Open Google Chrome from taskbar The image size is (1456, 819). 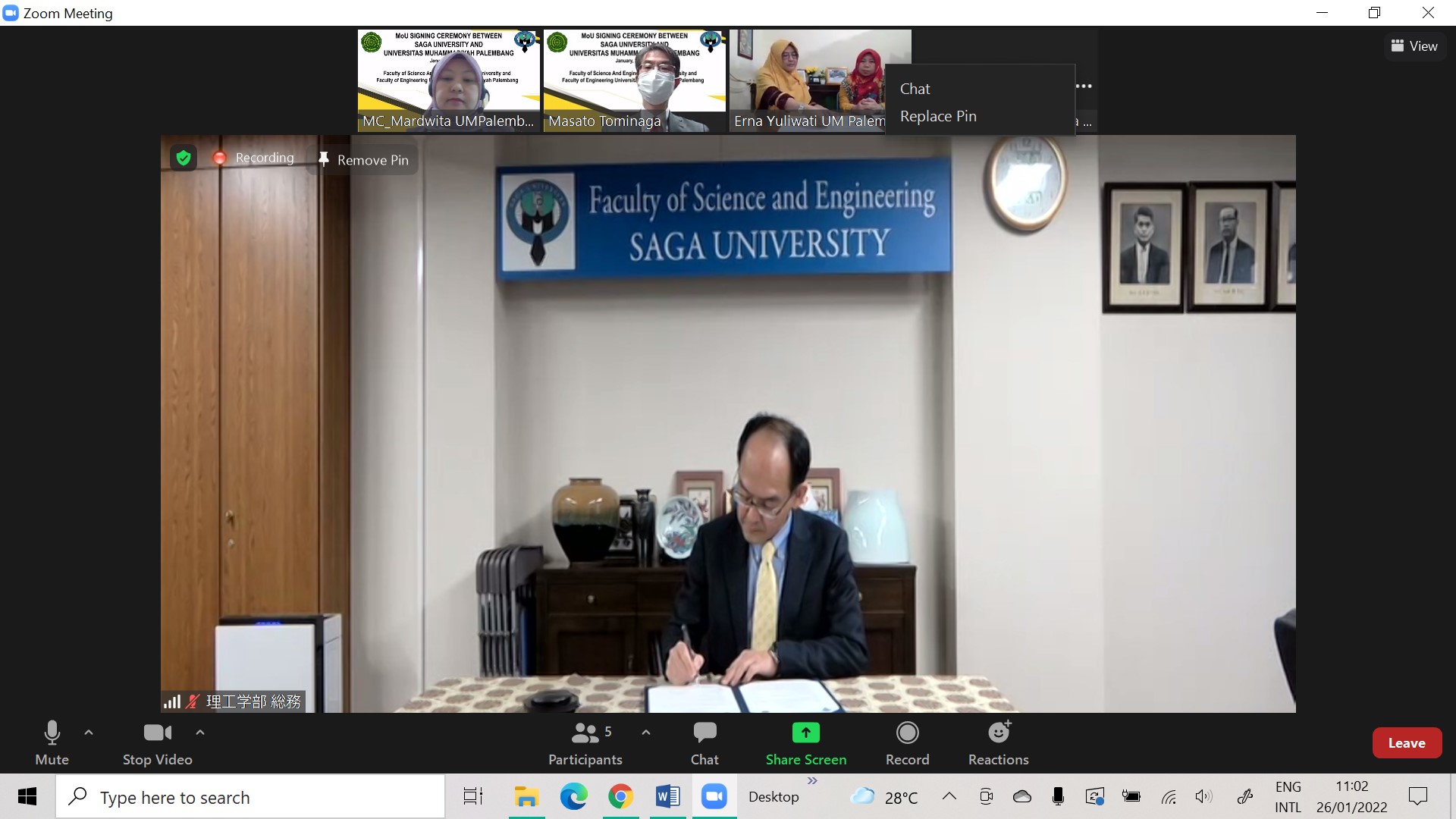[621, 796]
